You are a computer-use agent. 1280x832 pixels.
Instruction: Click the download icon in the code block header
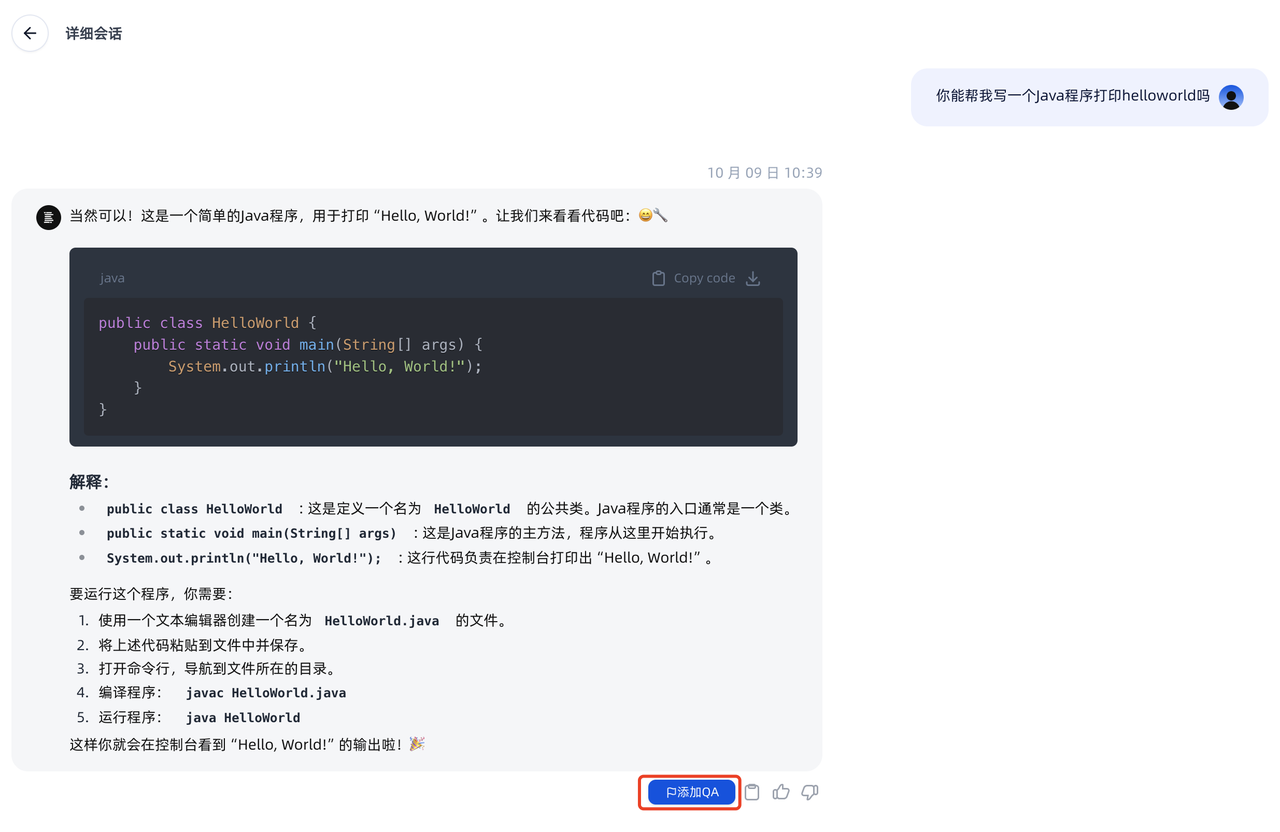(x=753, y=278)
